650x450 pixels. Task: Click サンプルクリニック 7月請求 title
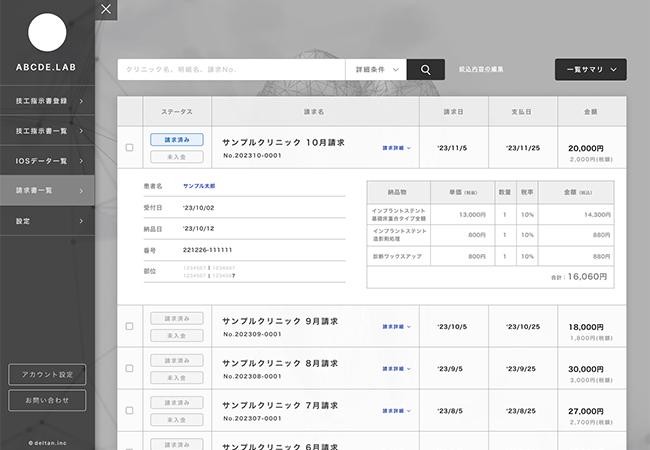click(x=280, y=405)
